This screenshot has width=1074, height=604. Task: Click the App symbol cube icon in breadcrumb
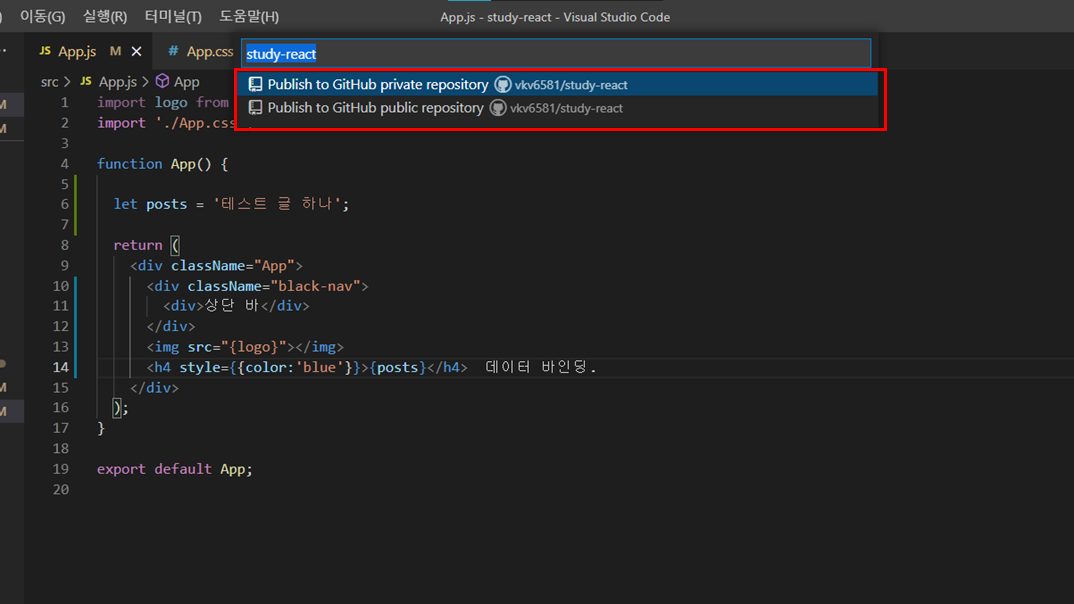162,81
